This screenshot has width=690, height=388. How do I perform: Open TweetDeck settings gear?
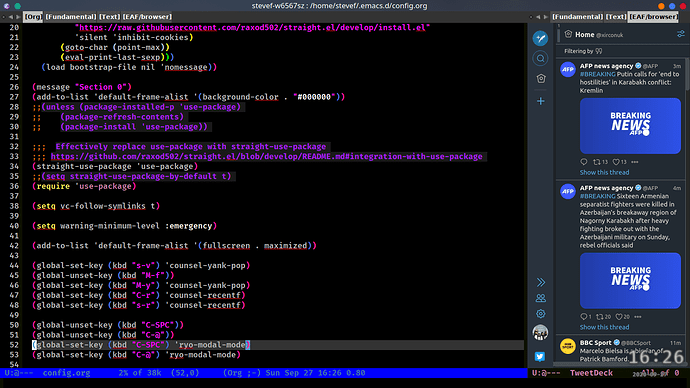[x=541, y=314]
